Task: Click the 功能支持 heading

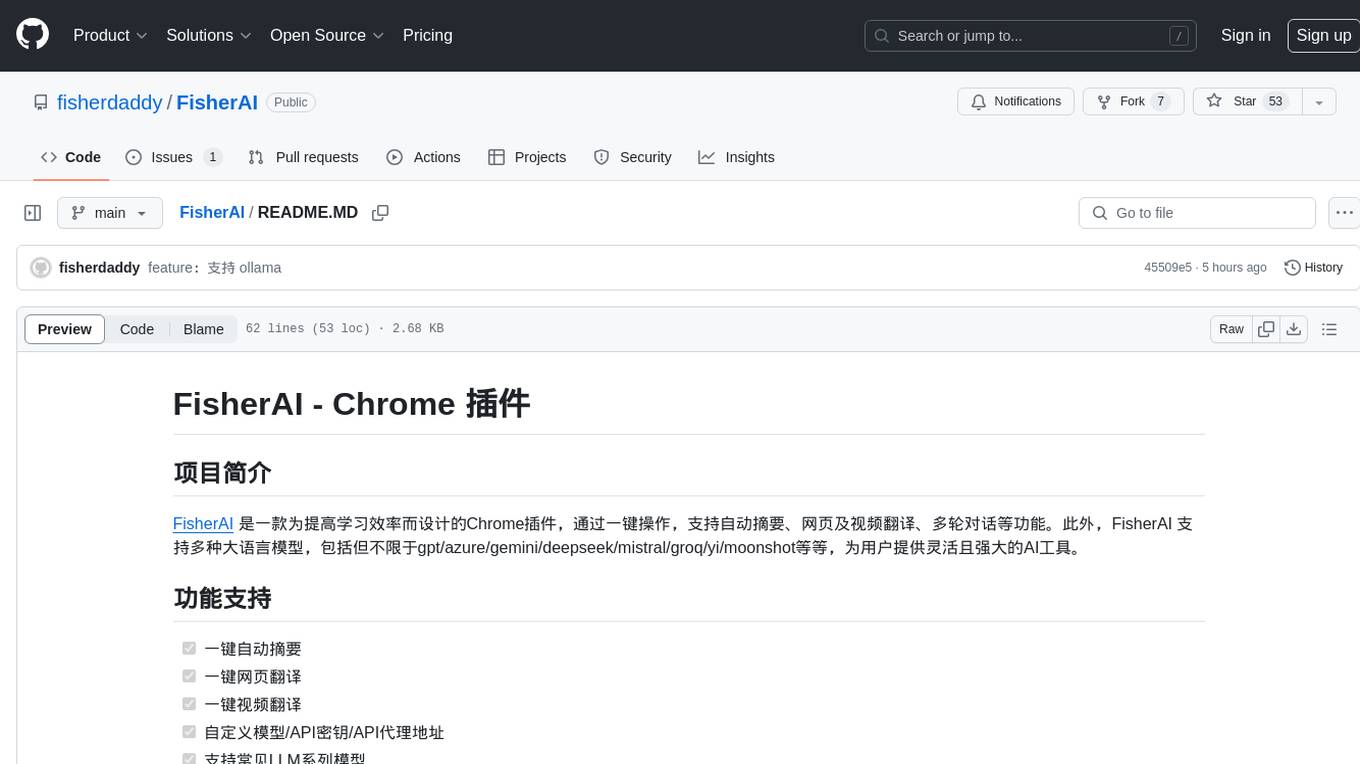Action: tap(222, 598)
